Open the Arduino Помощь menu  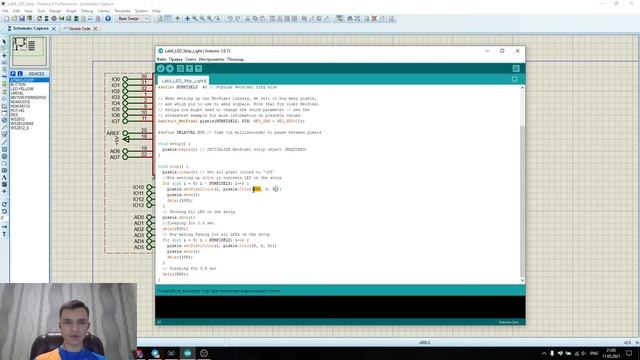pos(235,60)
